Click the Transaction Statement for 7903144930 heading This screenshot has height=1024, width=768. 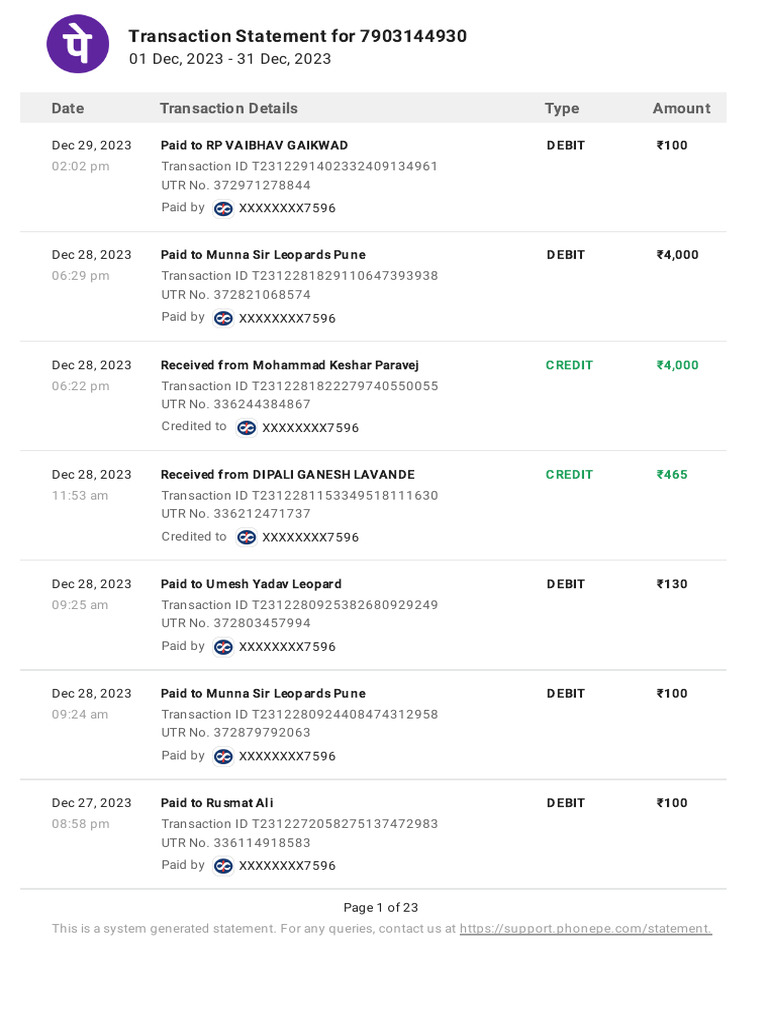pyautogui.click(x=297, y=37)
